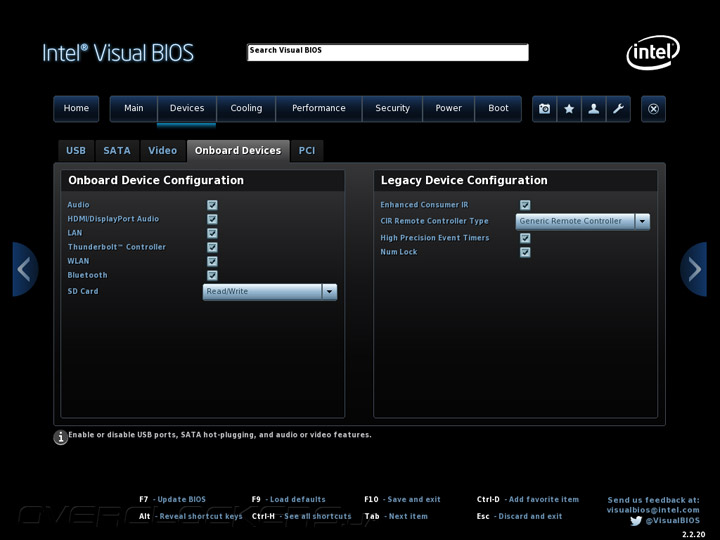Click the F10 Save and exit shortcut

(402, 500)
